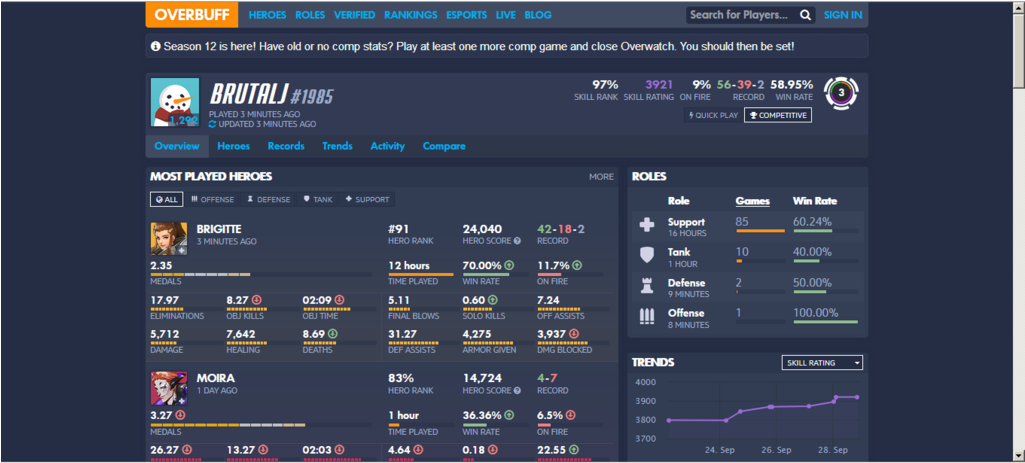Click the OVERBUFF logo
Screen dimensions: 1025x463
192,14
